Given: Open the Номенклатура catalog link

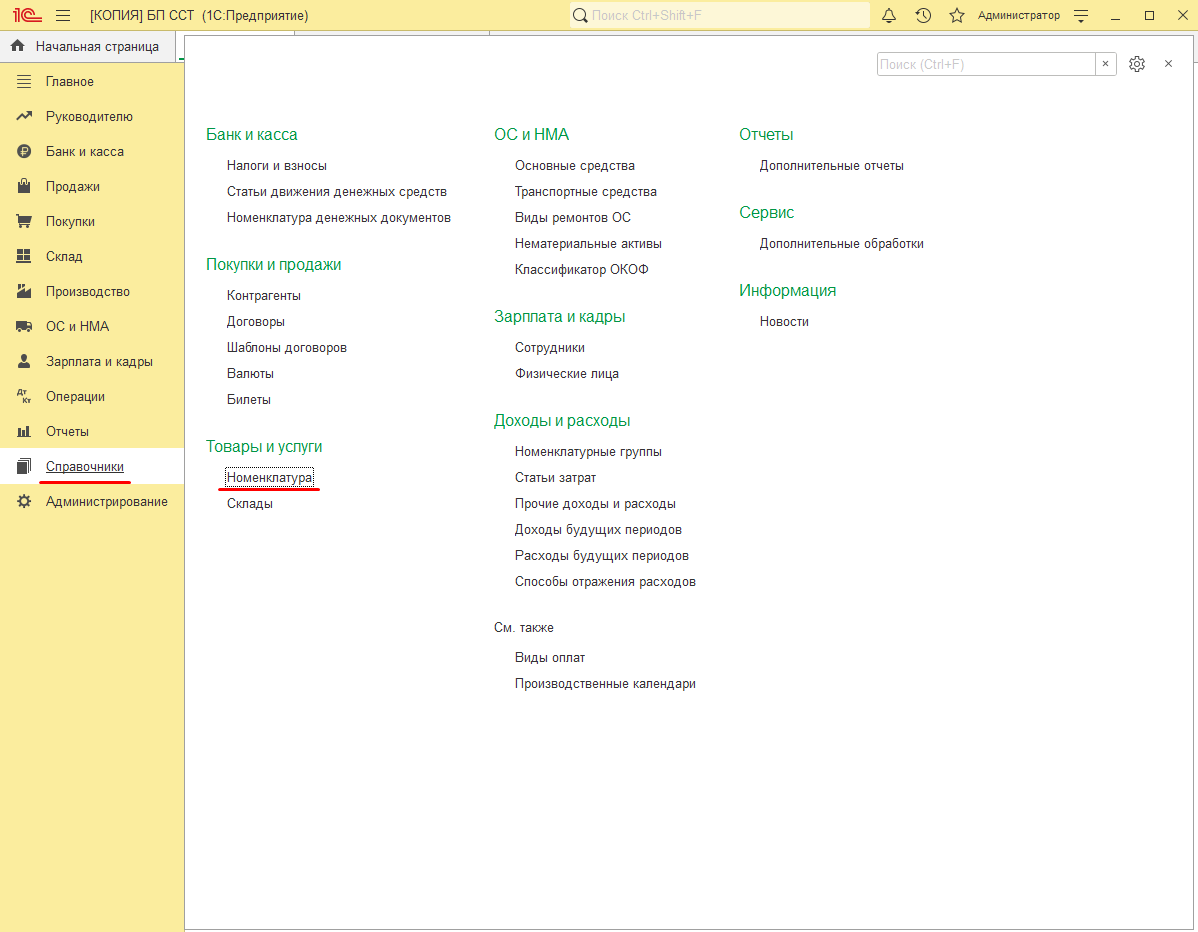Looking at the screenshot, I should tap(270, 477).
